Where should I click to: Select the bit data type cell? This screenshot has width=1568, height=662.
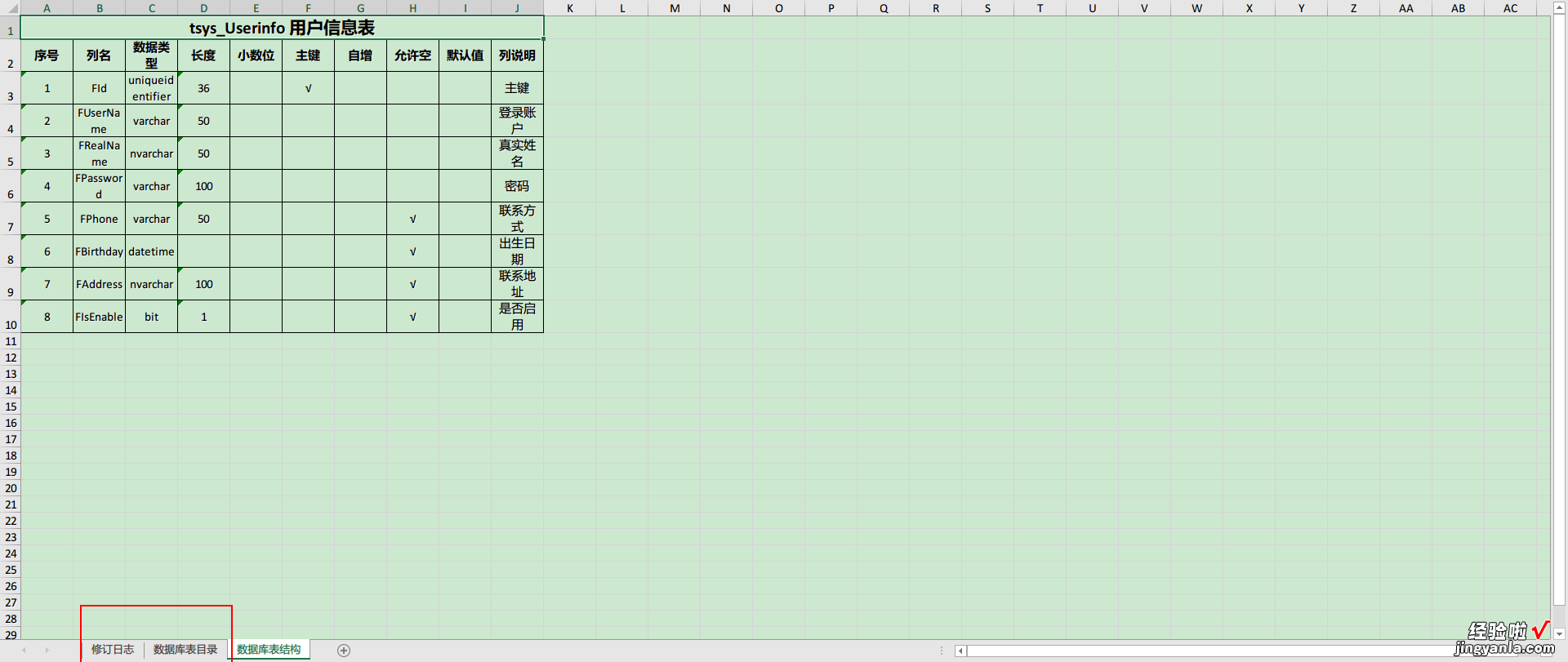pyautogui.click(x=151, y=317)
